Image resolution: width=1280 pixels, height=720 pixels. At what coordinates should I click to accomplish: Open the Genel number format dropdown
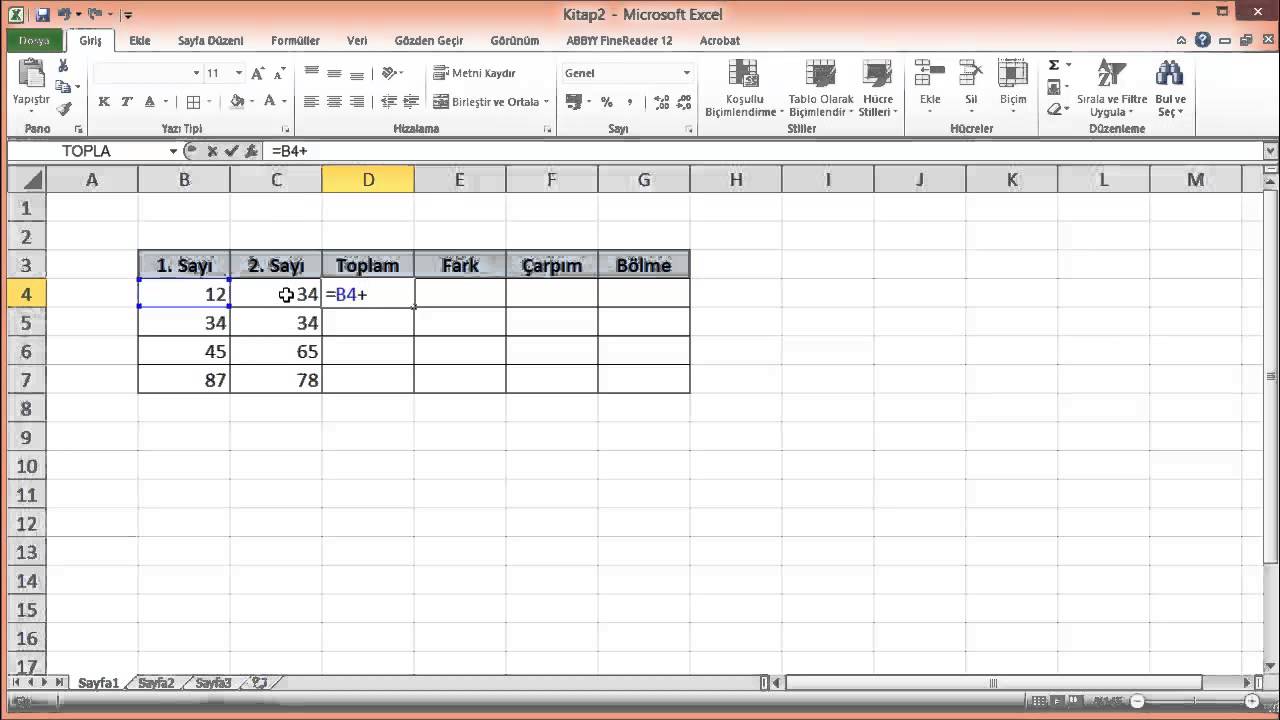pos(686,73)
